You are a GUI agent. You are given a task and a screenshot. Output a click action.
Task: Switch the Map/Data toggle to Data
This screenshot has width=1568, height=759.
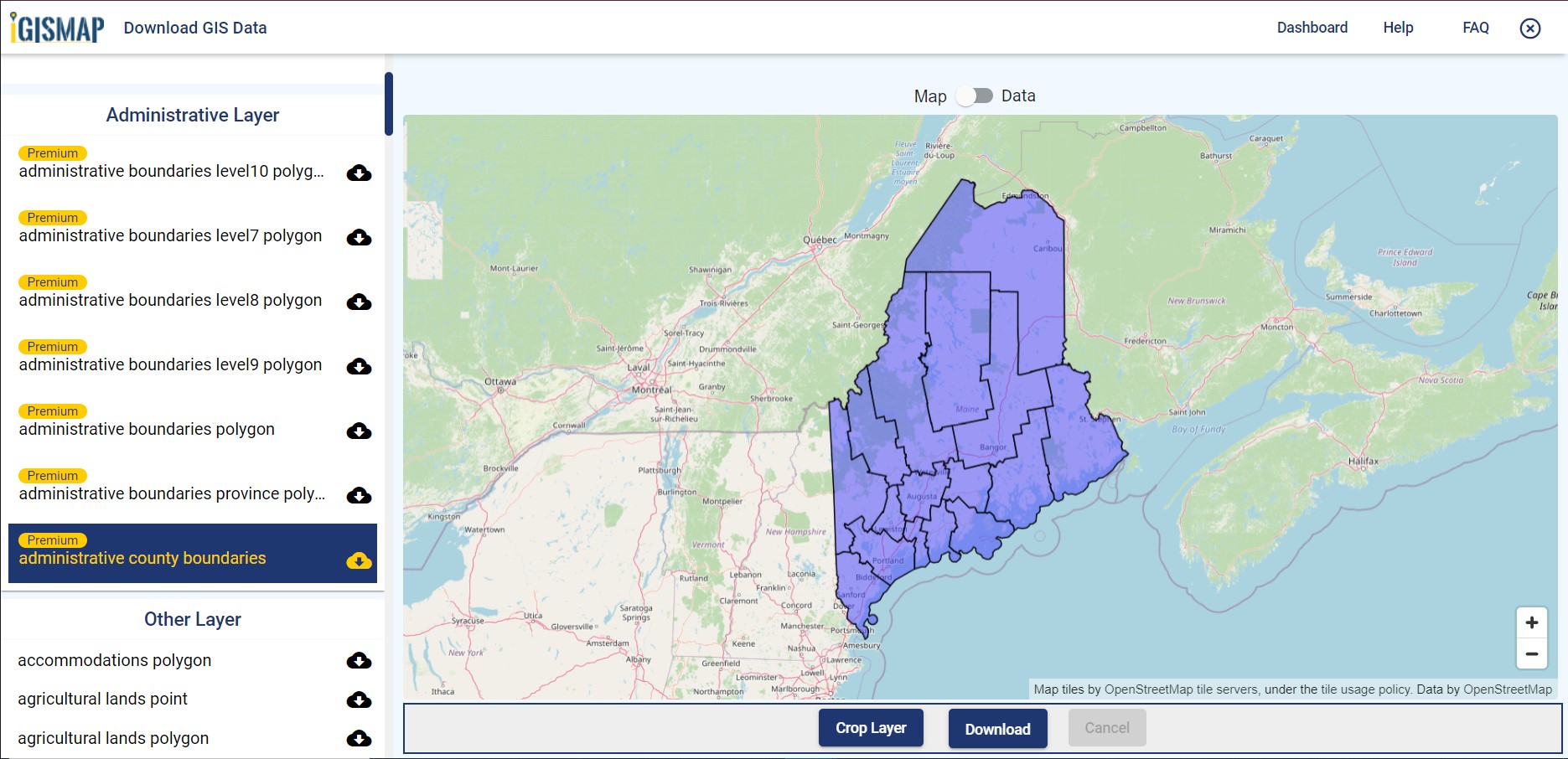975,96
